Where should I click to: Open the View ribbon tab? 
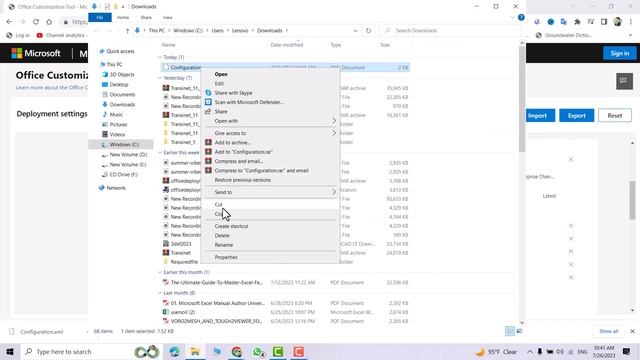coord(167,18)
